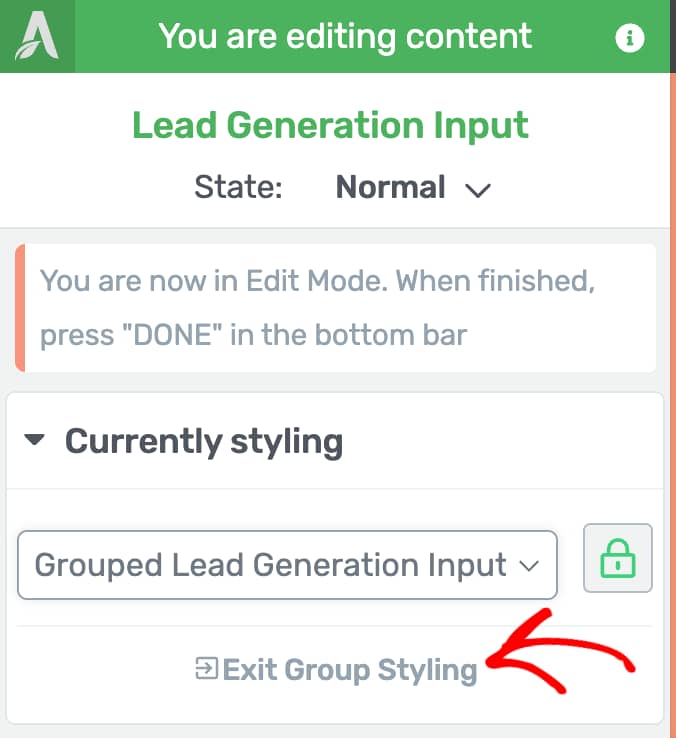Click the orange vertical bar on the right edge
Image resolution: width=676 pixels, height=738 pixels.
click(673, 405)
